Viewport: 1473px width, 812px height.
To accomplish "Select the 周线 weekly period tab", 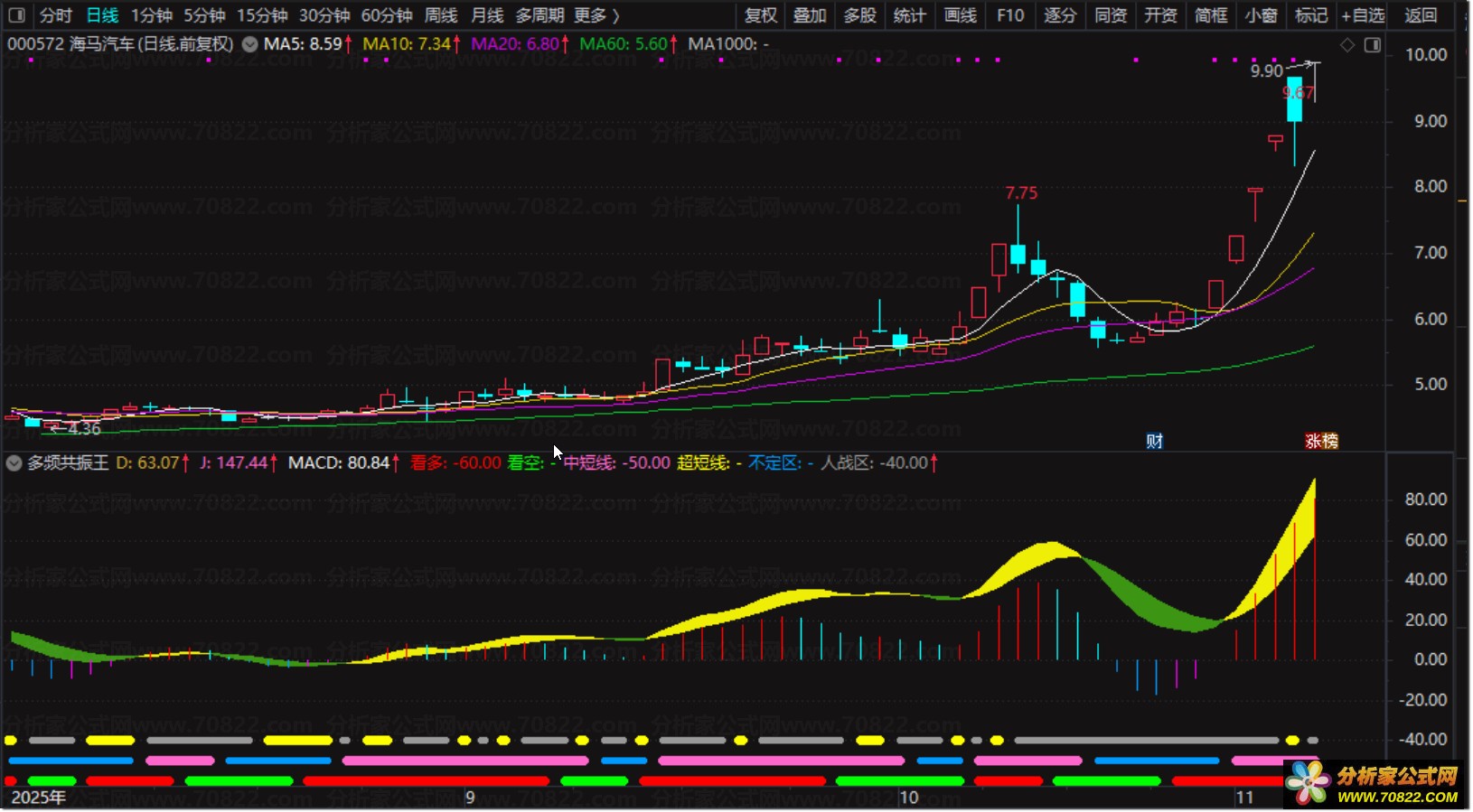I will [441, 15].
